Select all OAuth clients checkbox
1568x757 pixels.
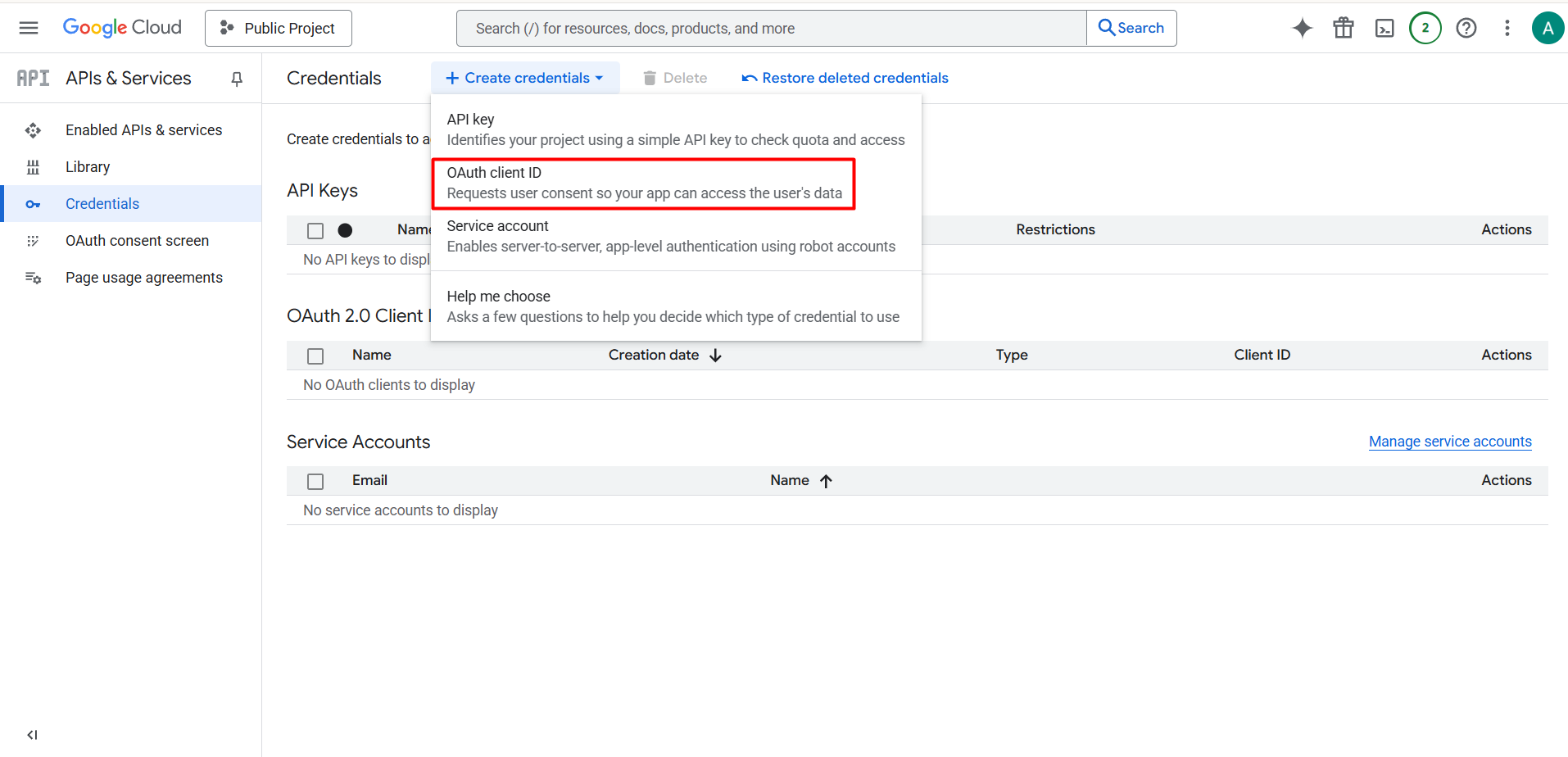coord(315,356)
